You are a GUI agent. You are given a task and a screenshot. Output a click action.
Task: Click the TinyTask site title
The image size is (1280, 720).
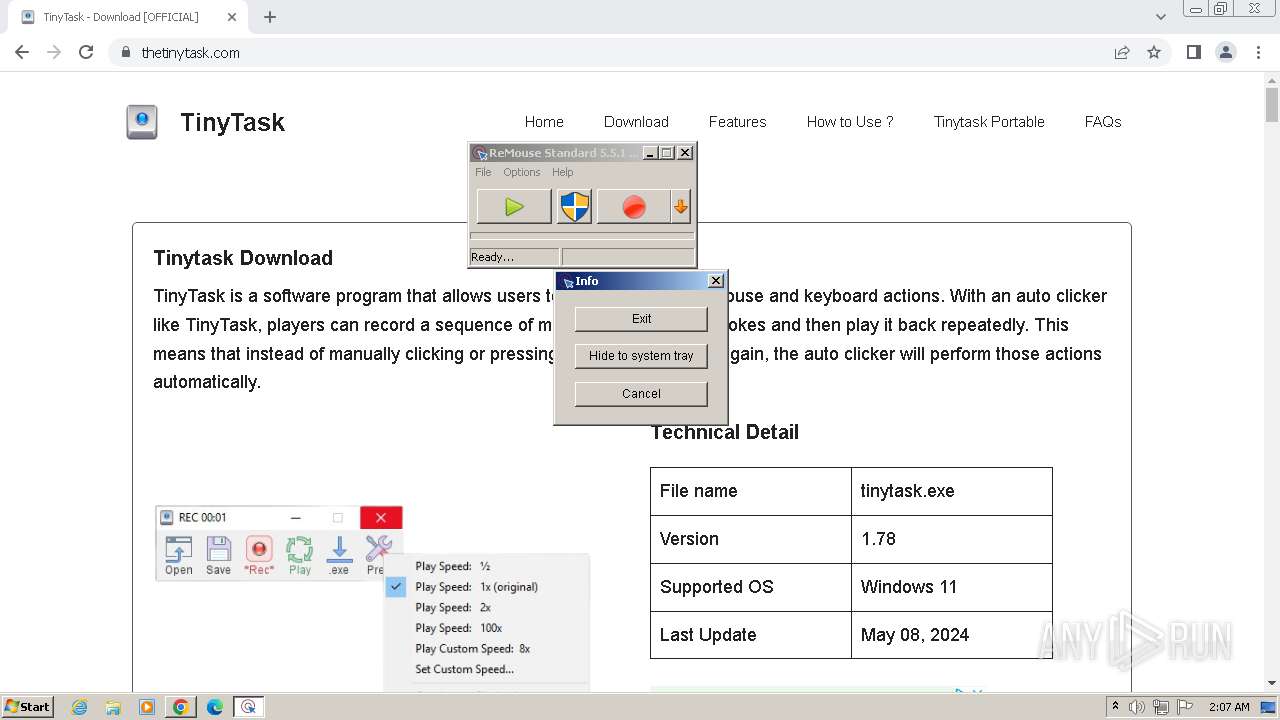(x=232, y=122)
